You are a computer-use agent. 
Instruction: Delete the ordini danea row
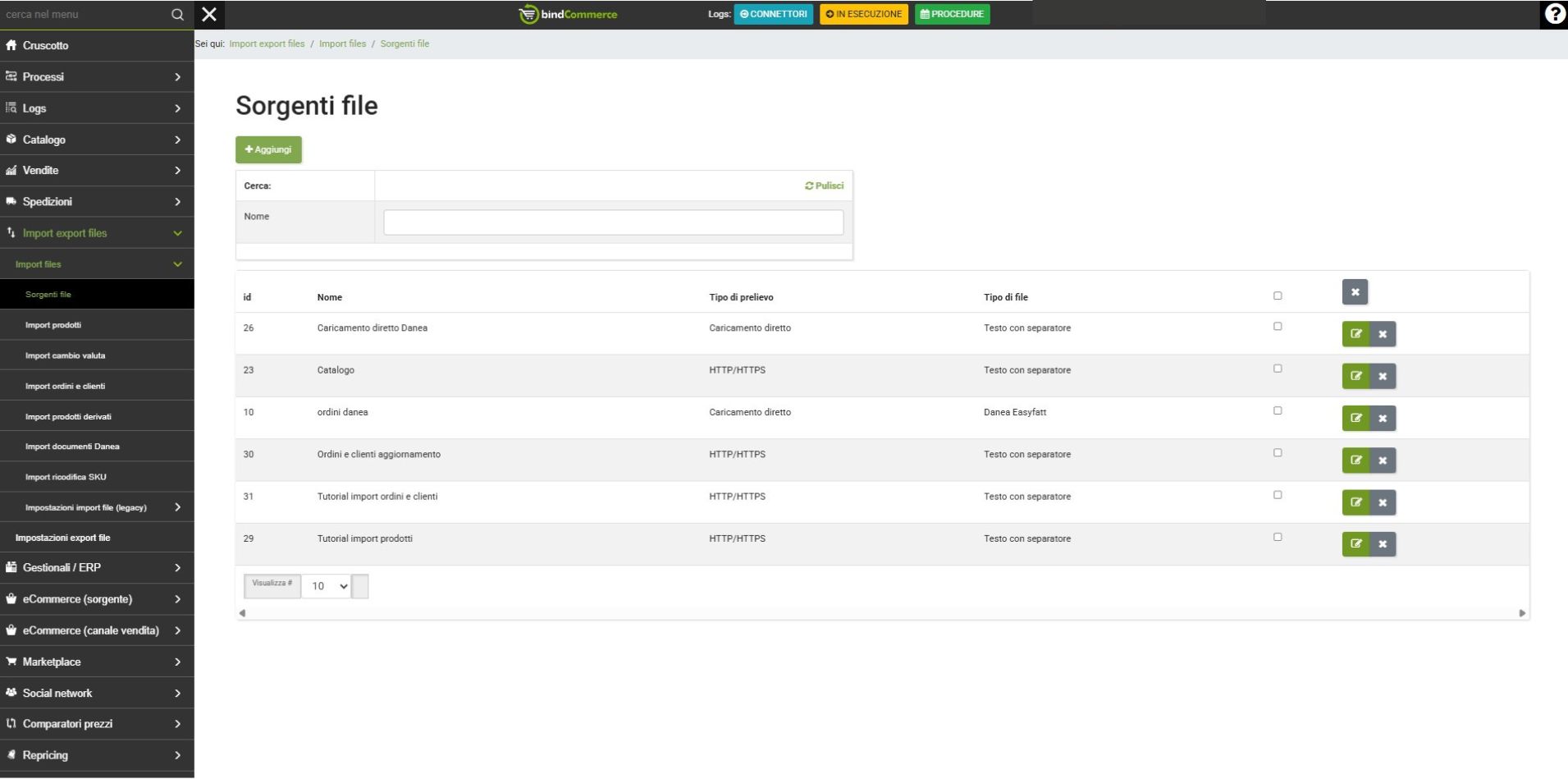[x=1383, y=419]
